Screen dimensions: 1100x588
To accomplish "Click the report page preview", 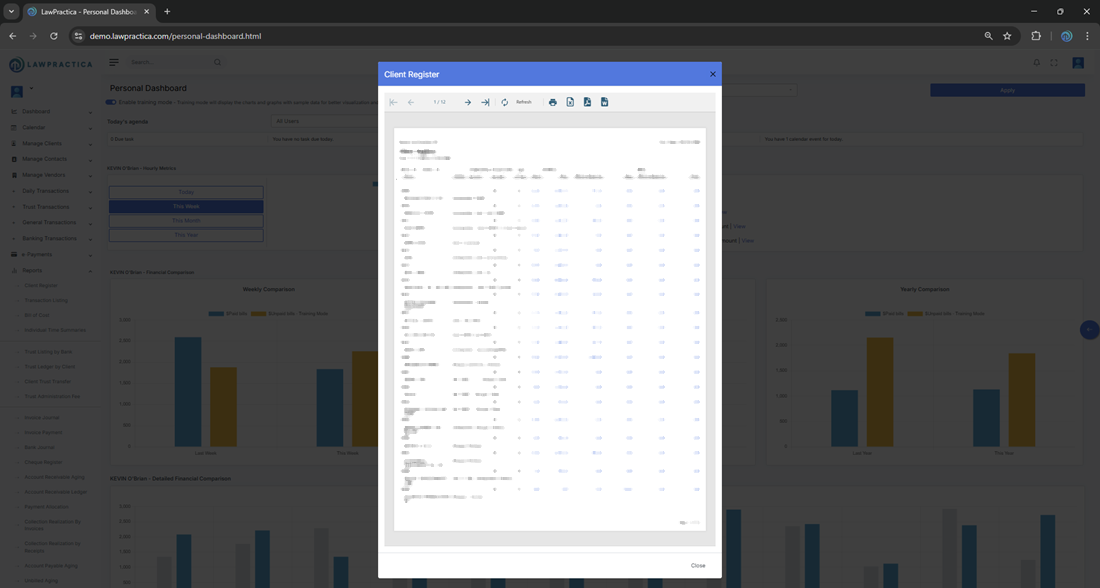I will pos(549,328).
